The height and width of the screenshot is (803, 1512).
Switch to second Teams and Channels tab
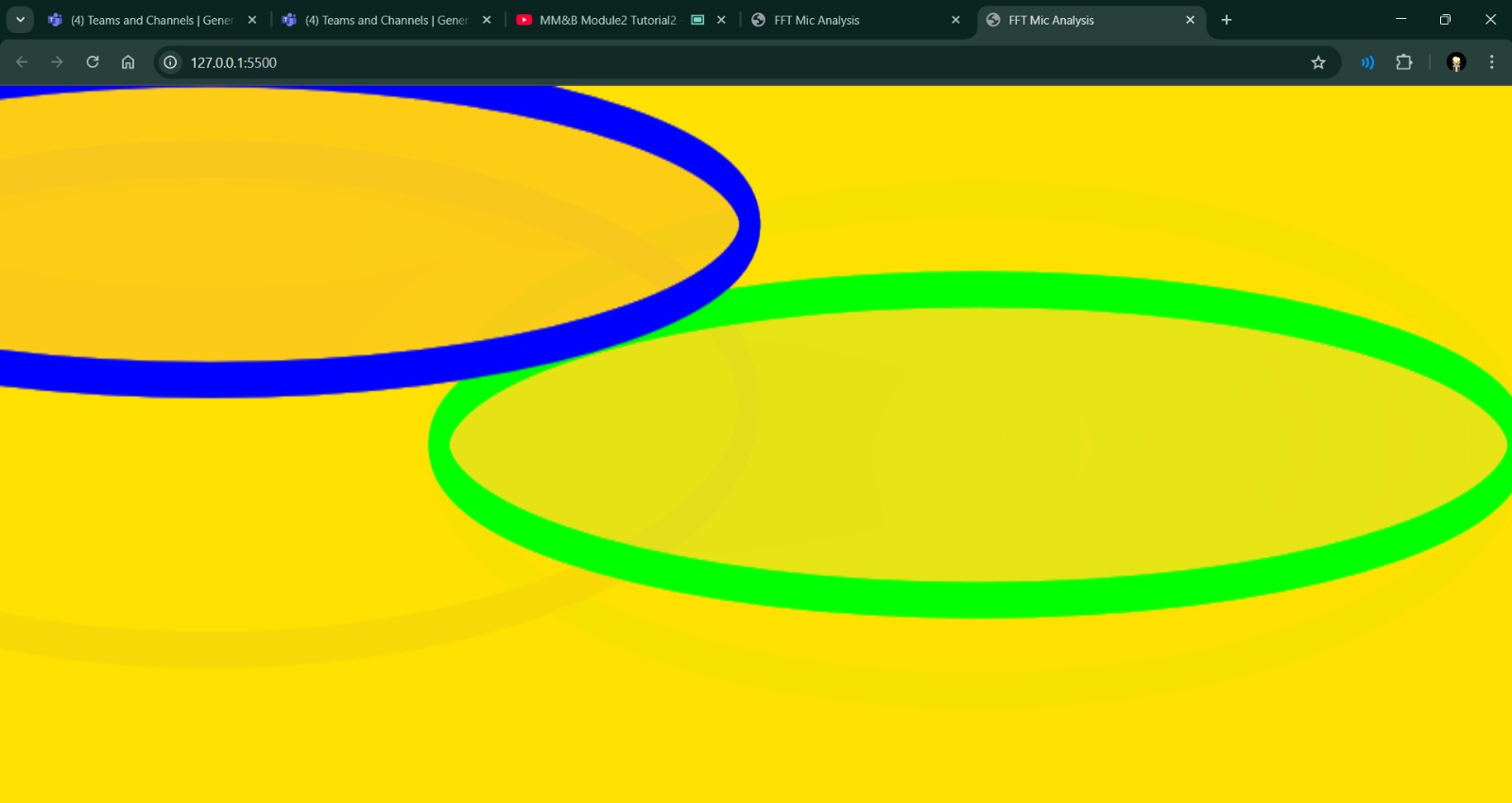(386, 20)
